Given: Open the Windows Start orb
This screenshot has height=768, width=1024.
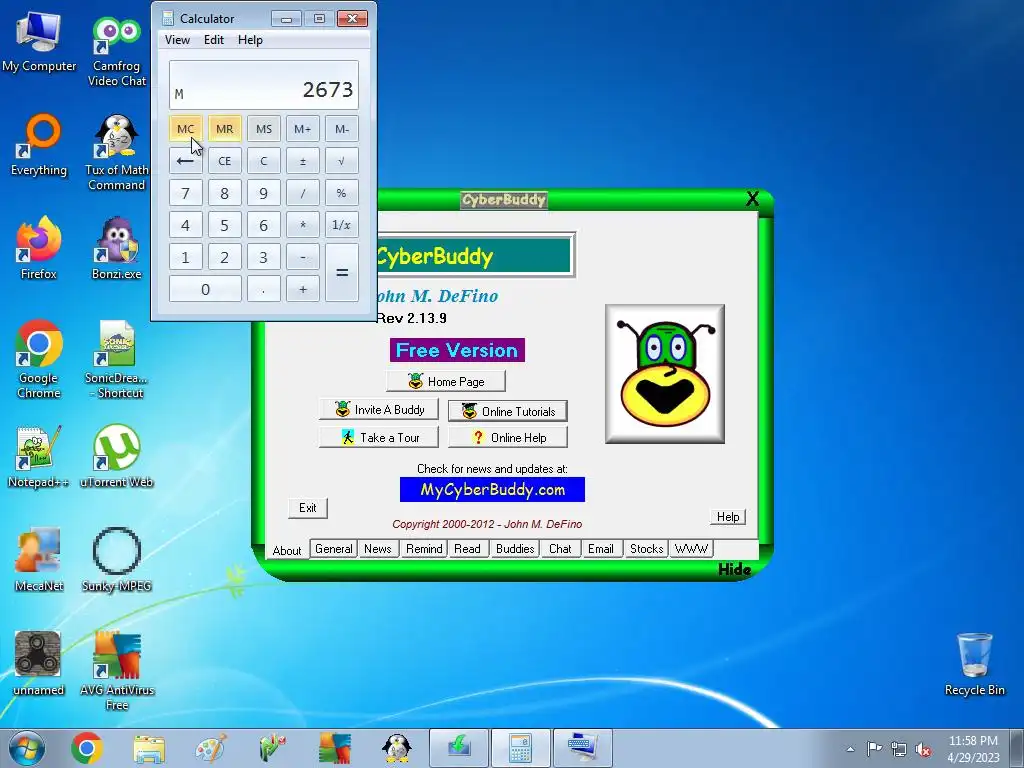Looking at the screenshot, I should [27, 748].
